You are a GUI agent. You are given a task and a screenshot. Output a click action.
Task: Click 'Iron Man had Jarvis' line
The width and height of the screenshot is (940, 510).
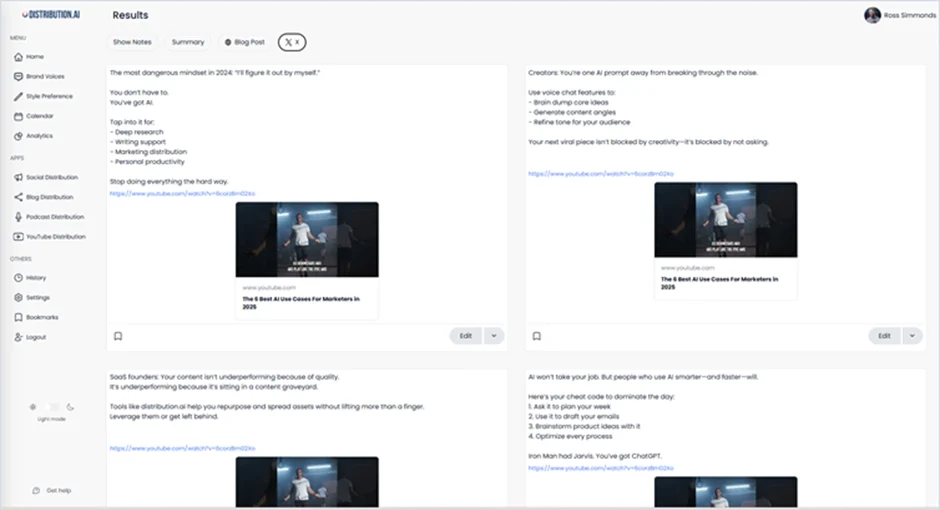[595, 456]
